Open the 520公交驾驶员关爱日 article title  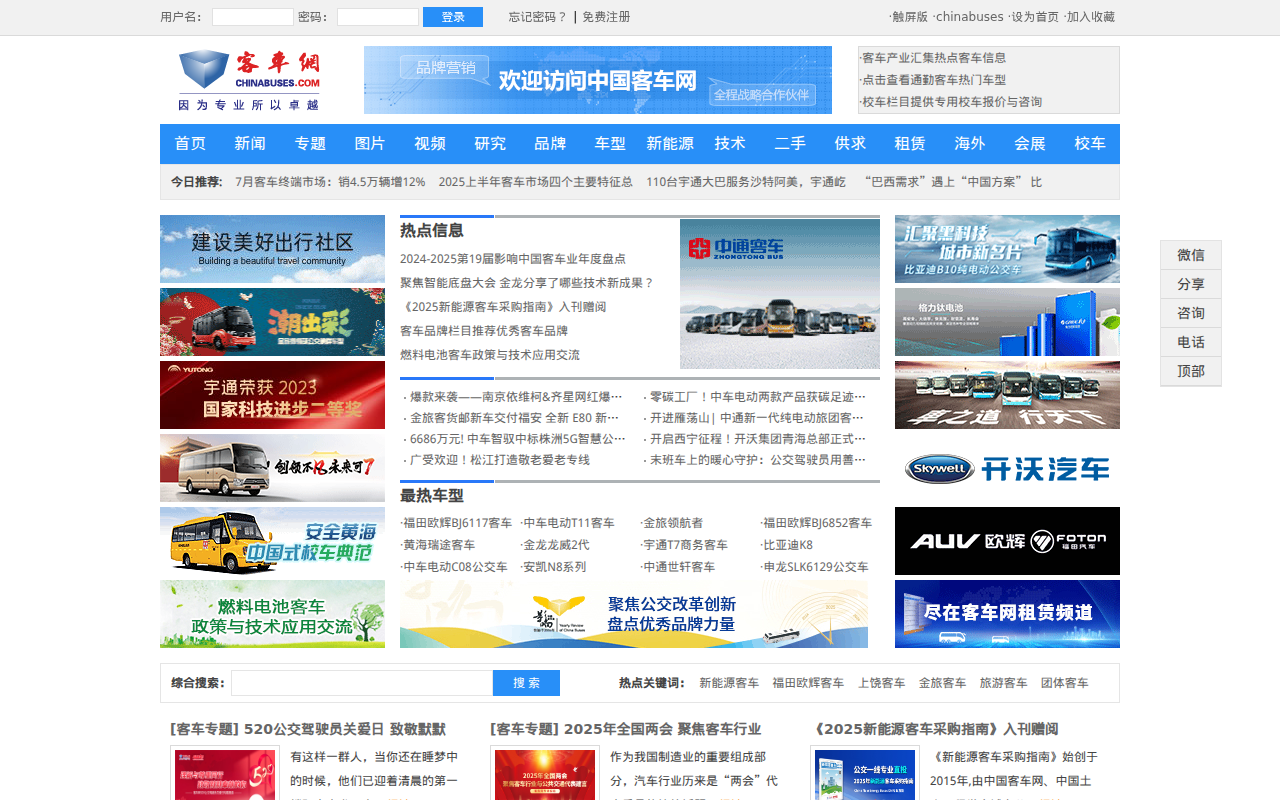(x=308, y=729)
